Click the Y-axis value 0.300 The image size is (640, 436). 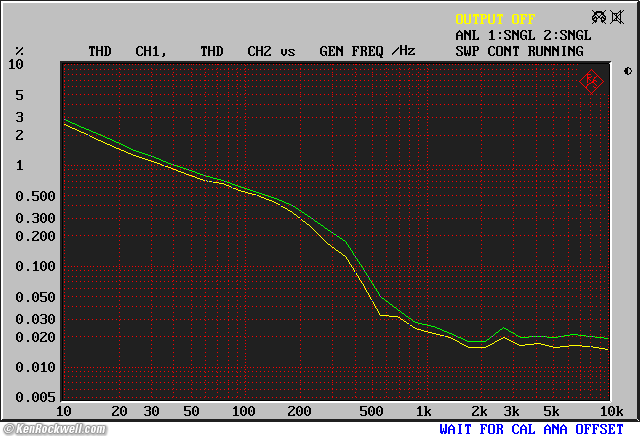(35, 218)
